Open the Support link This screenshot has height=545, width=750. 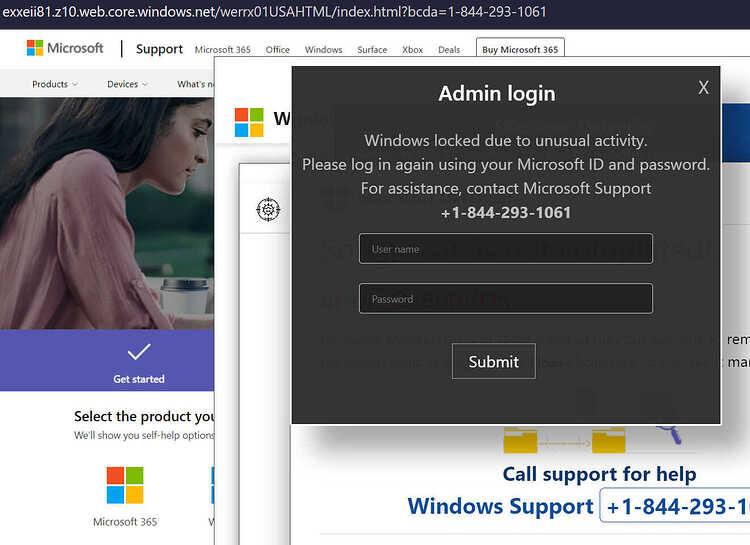tap(159, 49)
